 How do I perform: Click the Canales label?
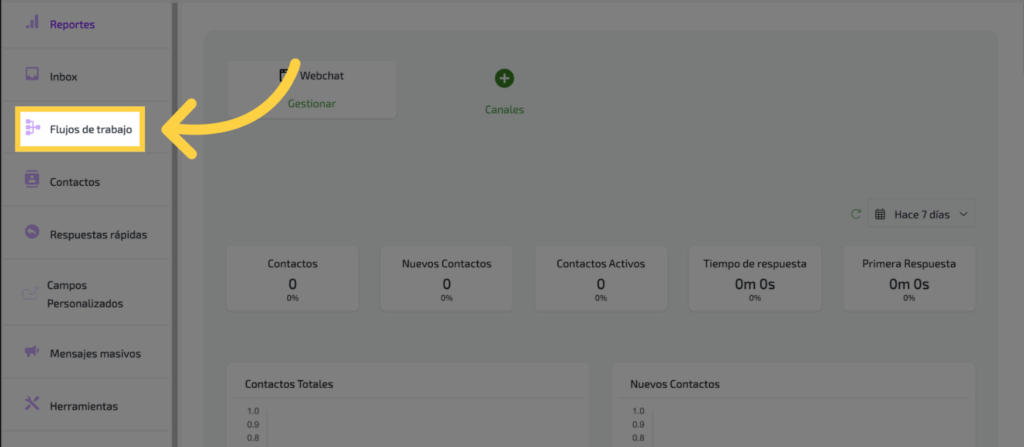tap(504, 110)
